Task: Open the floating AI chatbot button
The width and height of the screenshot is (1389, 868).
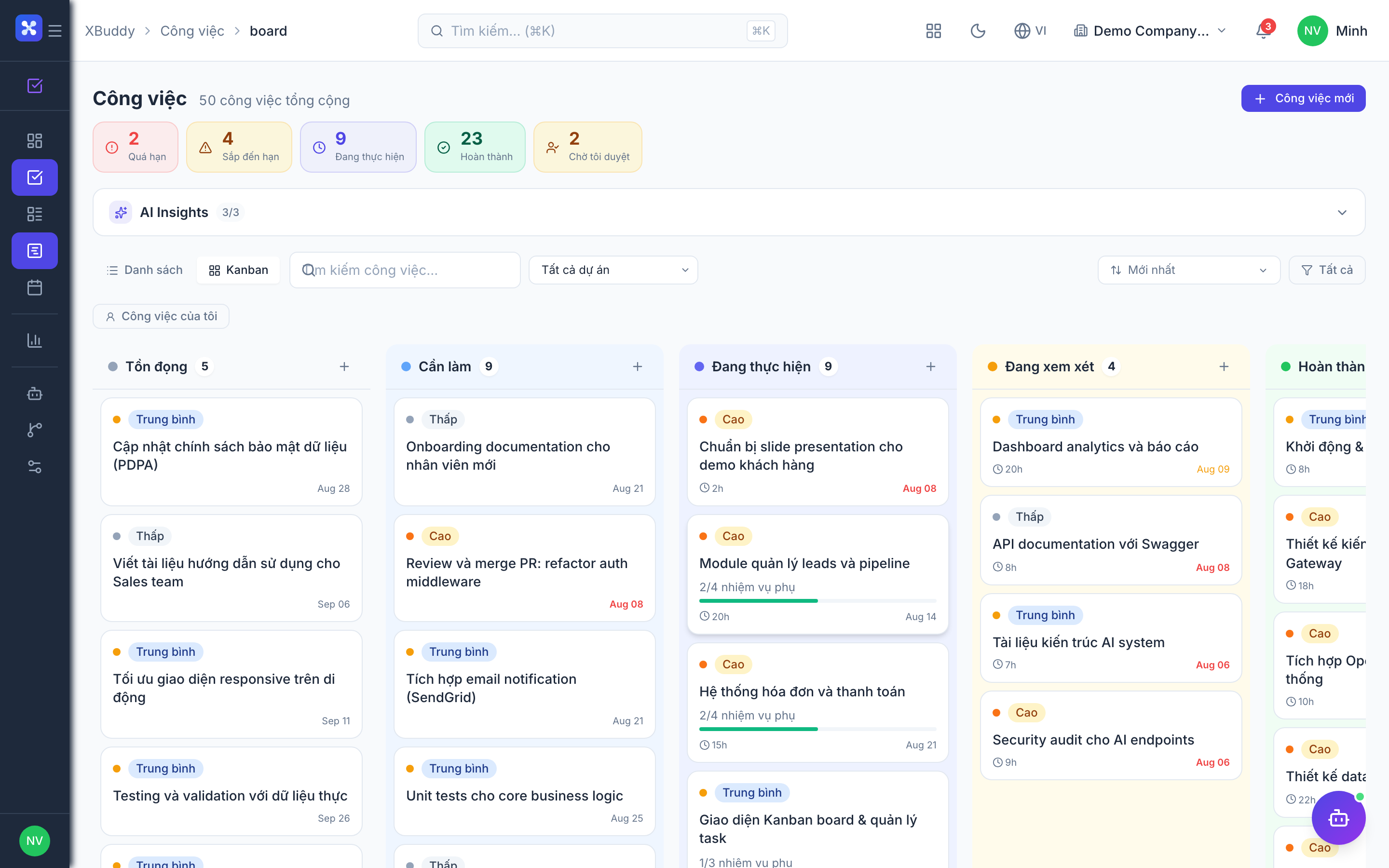Action: click(1338, 817)
